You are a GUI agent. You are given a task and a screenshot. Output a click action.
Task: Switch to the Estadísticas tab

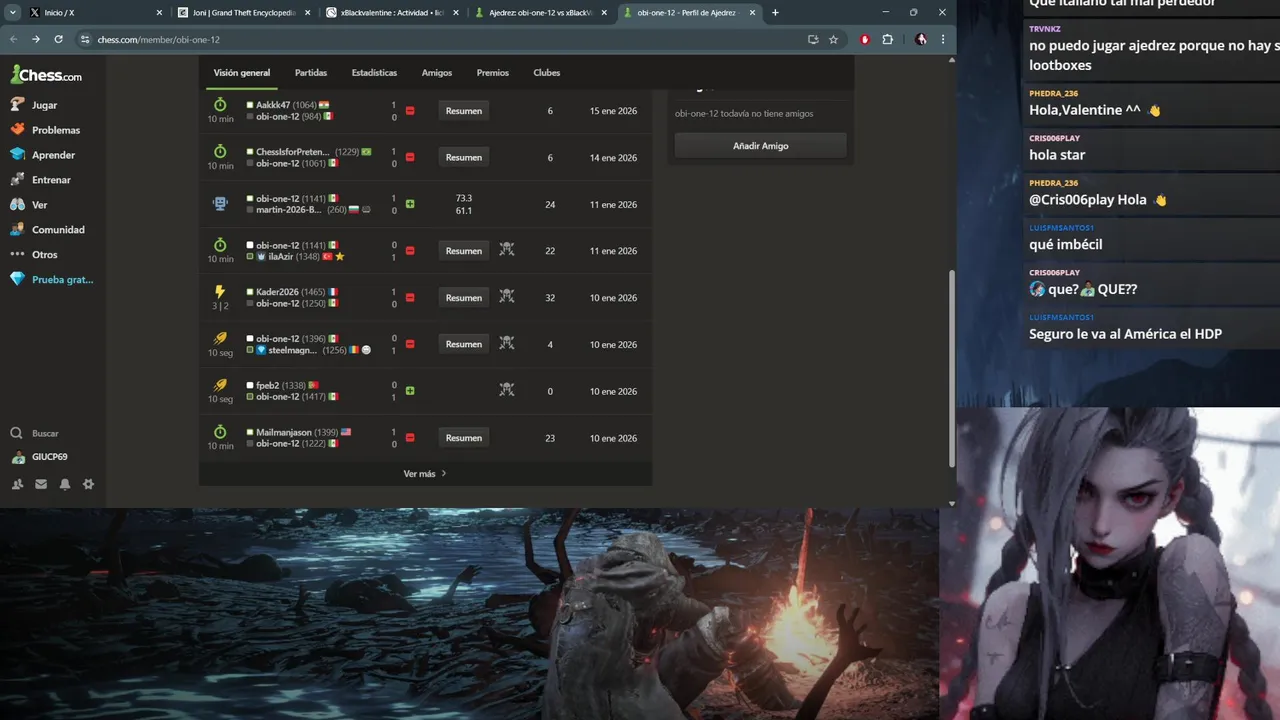pos(374,73)
